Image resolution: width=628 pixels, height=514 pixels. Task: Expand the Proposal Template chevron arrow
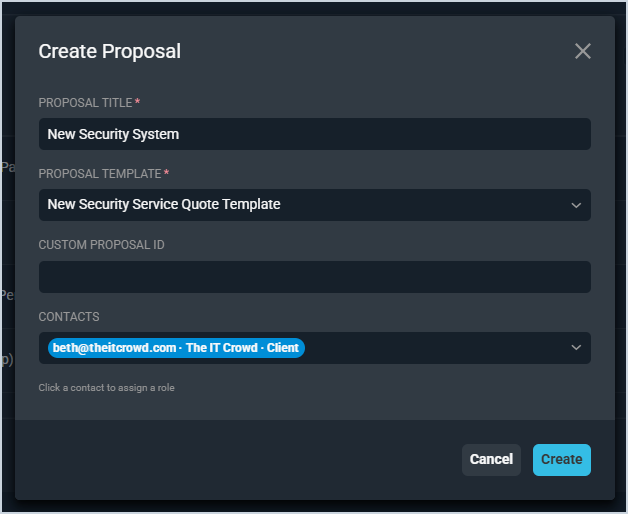[x=576, y=205]
